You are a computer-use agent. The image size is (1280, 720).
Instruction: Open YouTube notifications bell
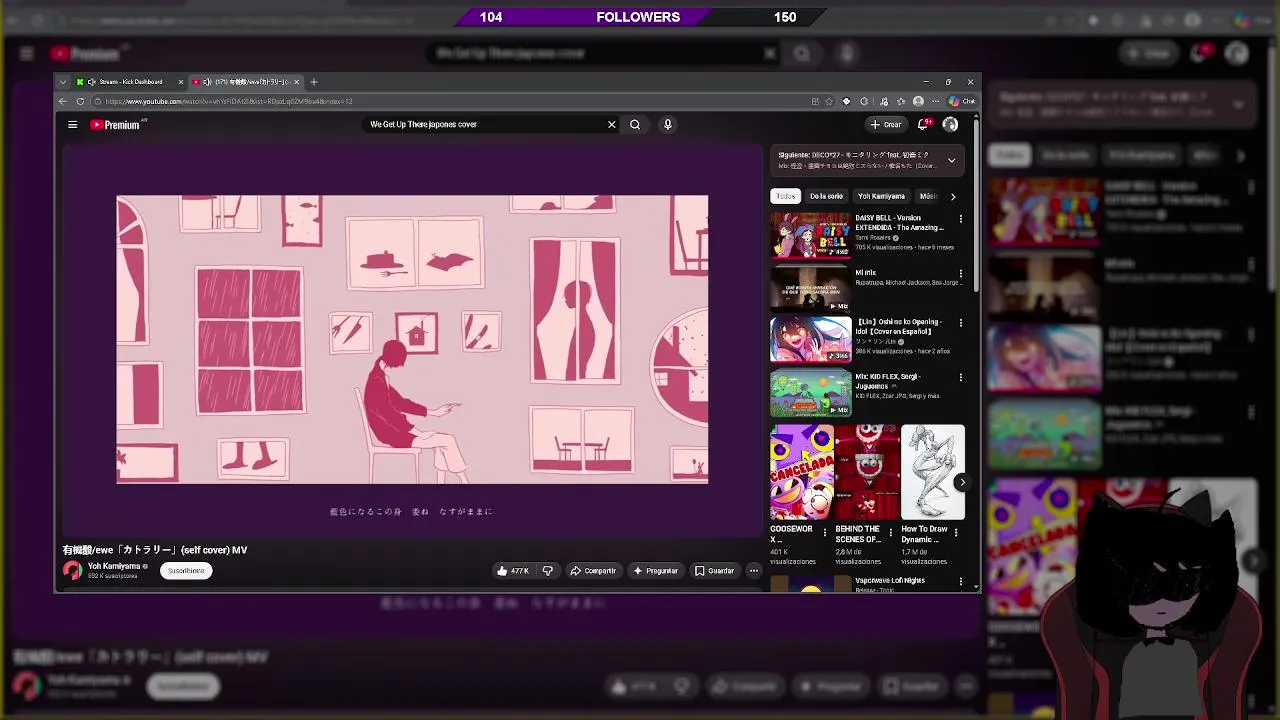923,125
